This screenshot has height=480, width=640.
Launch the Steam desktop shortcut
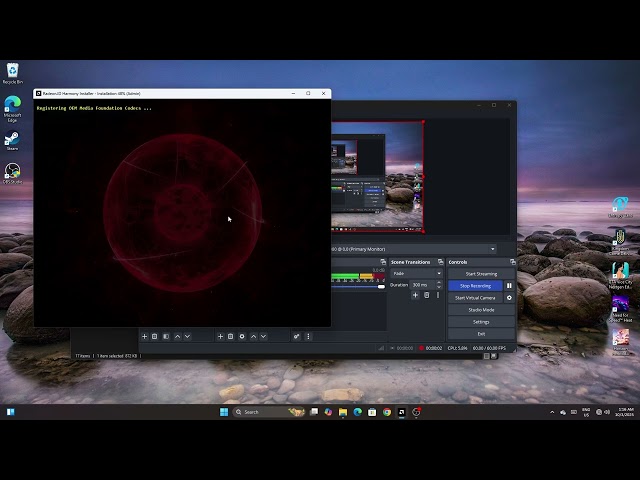pos(12,141)
